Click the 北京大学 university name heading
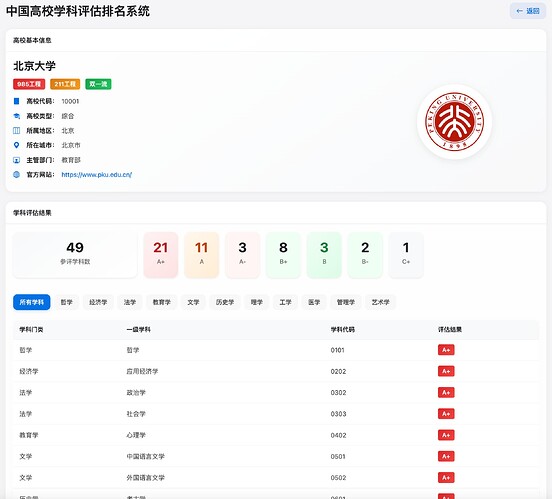Screen dimensions: 552x499 34,66
